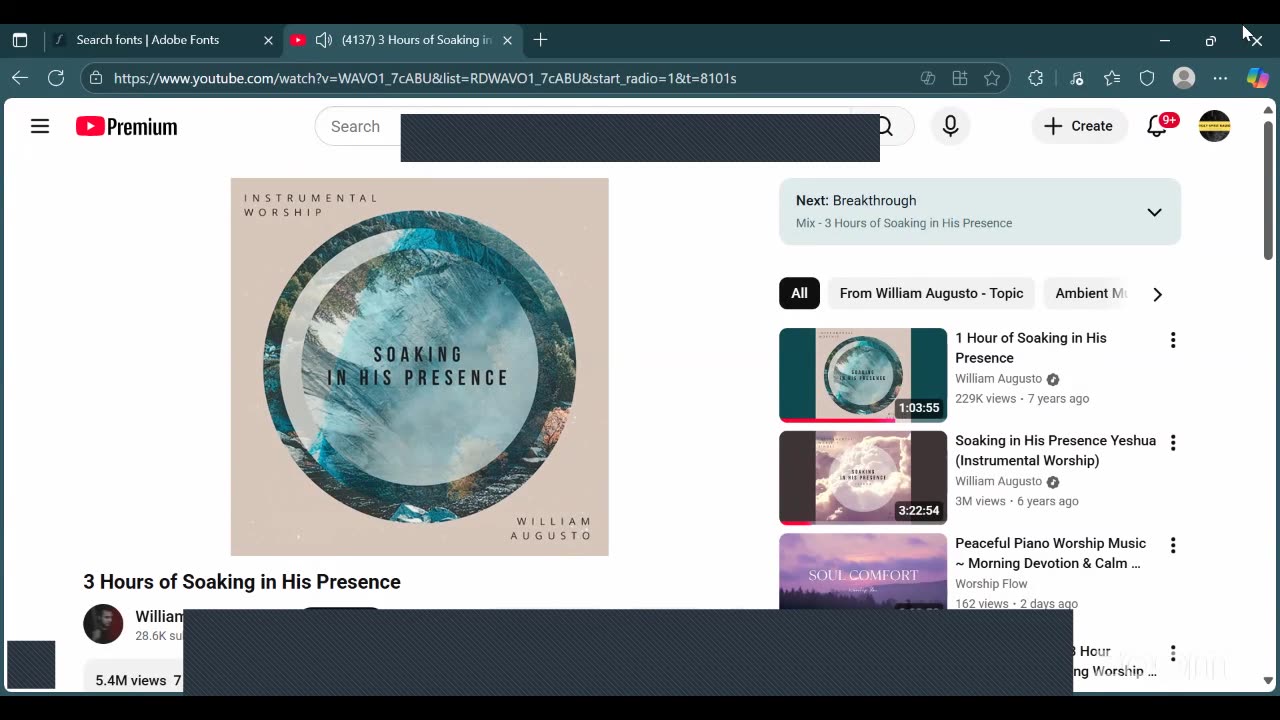Open the Favorites list icon
Screen dimensions: 1280x720
(x=1112, y=78)
